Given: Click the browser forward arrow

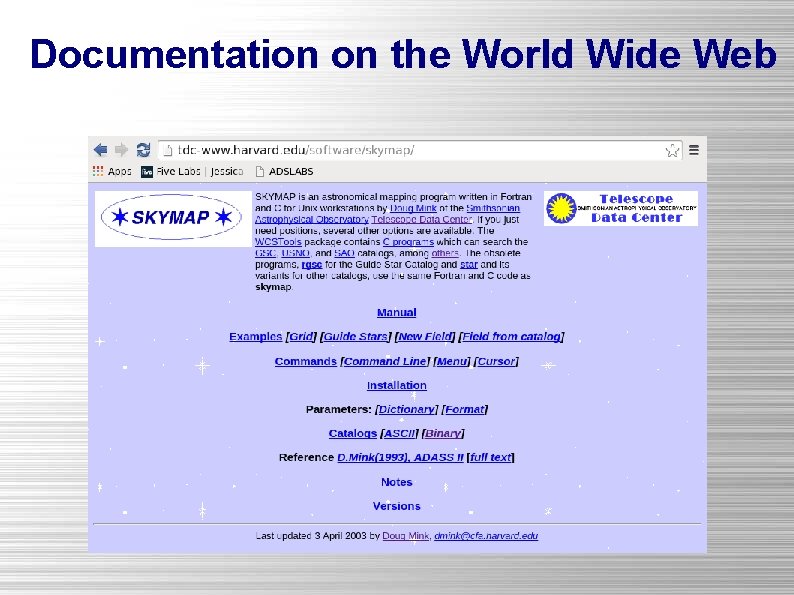Looking at the screenshot, I should [122, 150].
